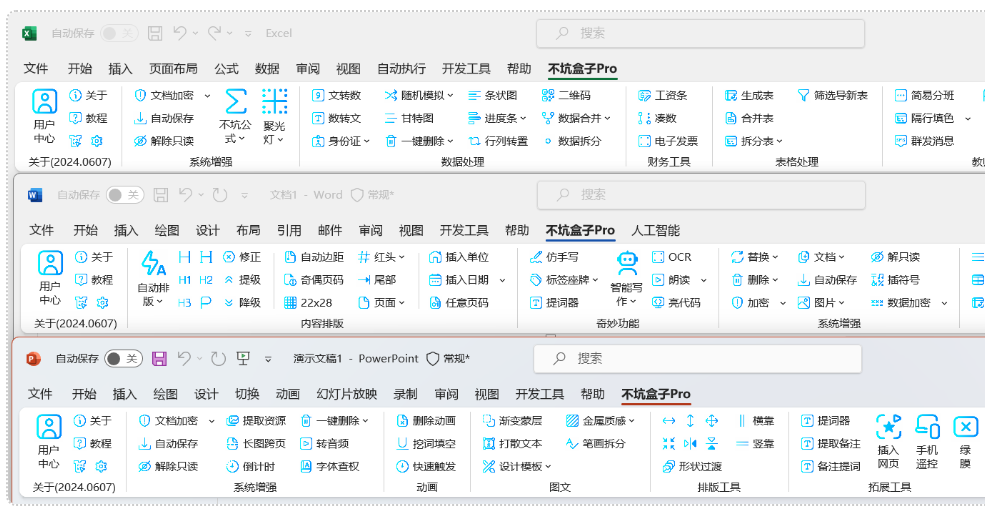
Task: Expand the 随机模拟 dropdown in Excel
Action: (x=450, y=95)
